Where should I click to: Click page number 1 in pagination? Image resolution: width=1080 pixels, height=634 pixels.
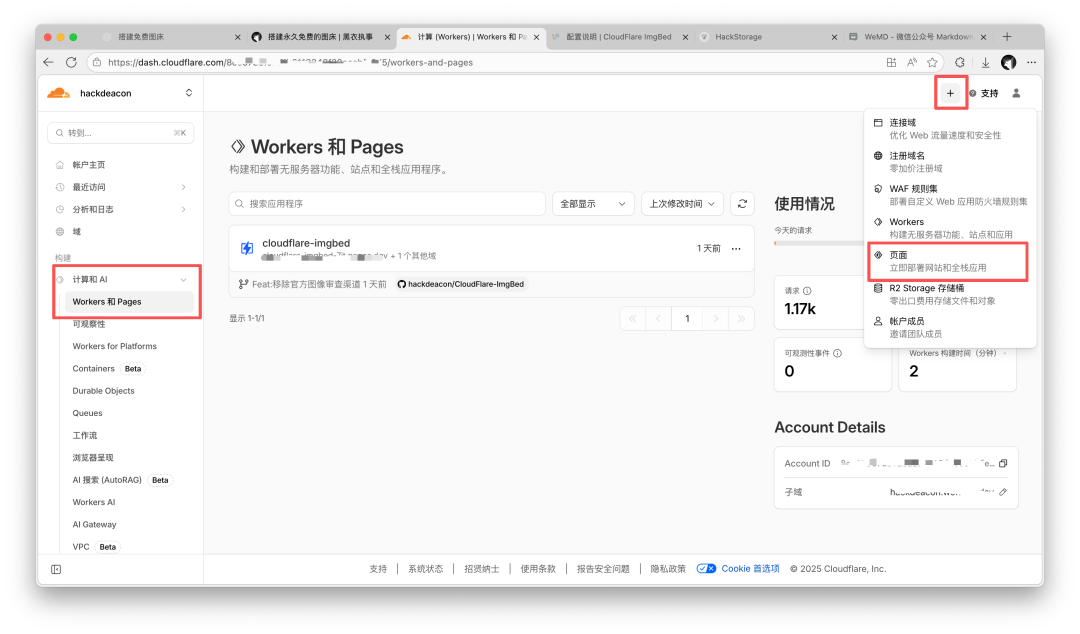pos(687,318)
